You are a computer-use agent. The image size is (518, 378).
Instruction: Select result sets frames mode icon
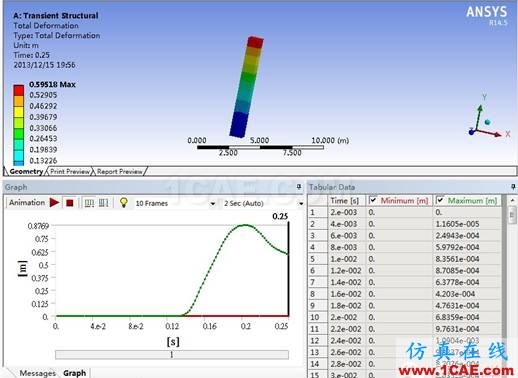(x=104, y=203)
